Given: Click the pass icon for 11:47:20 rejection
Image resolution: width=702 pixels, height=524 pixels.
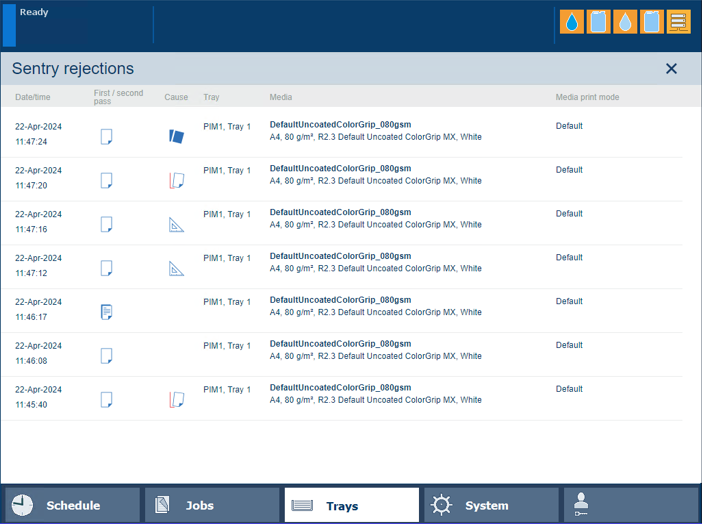Looking at the screenshot, I should pos(106,180).
